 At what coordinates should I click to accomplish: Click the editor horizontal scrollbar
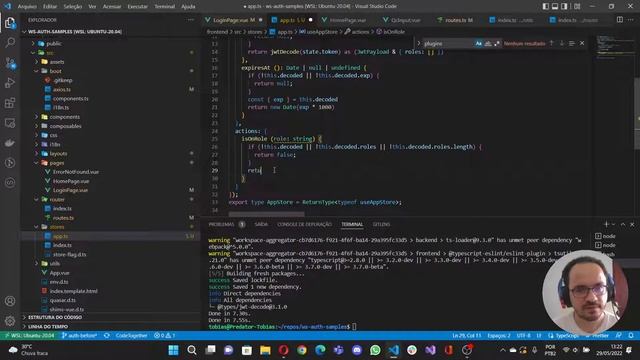(266, 214)
